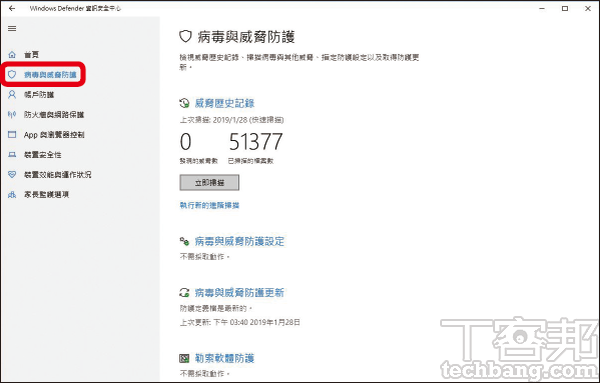Go to 首頁 home page

coord(31,55)
